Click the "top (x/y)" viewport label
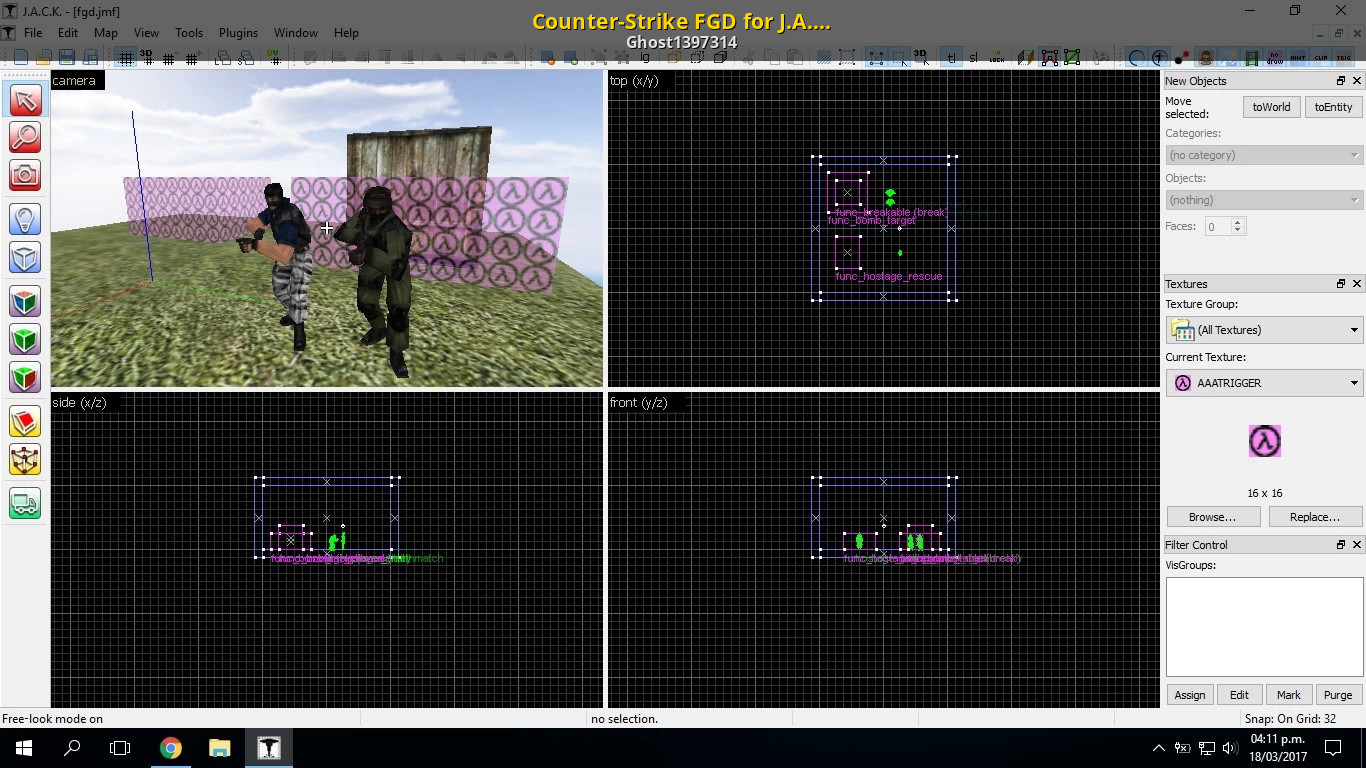1366x768 pixels. (634, 81)
